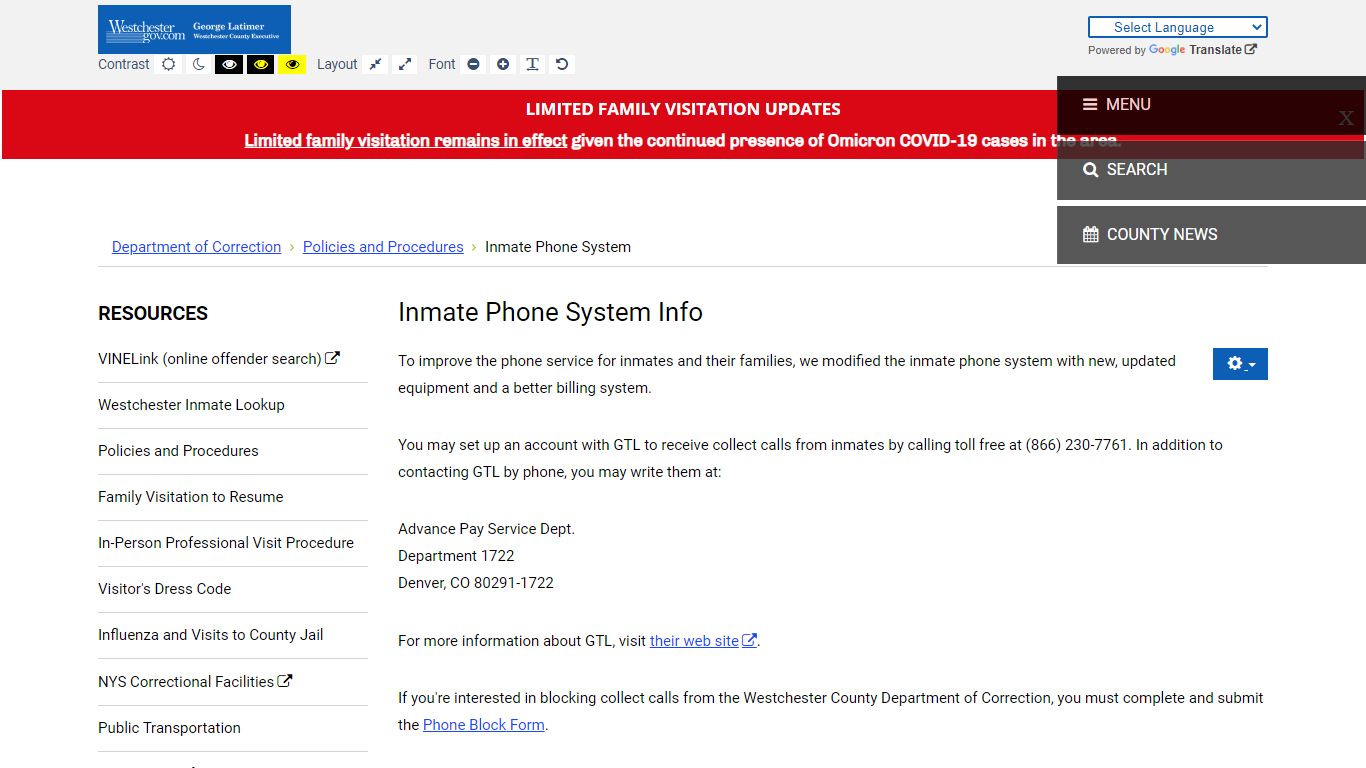Click Inmate Phone System breadcrumb text
The image size is (1366, 768).
coord(558,247)
